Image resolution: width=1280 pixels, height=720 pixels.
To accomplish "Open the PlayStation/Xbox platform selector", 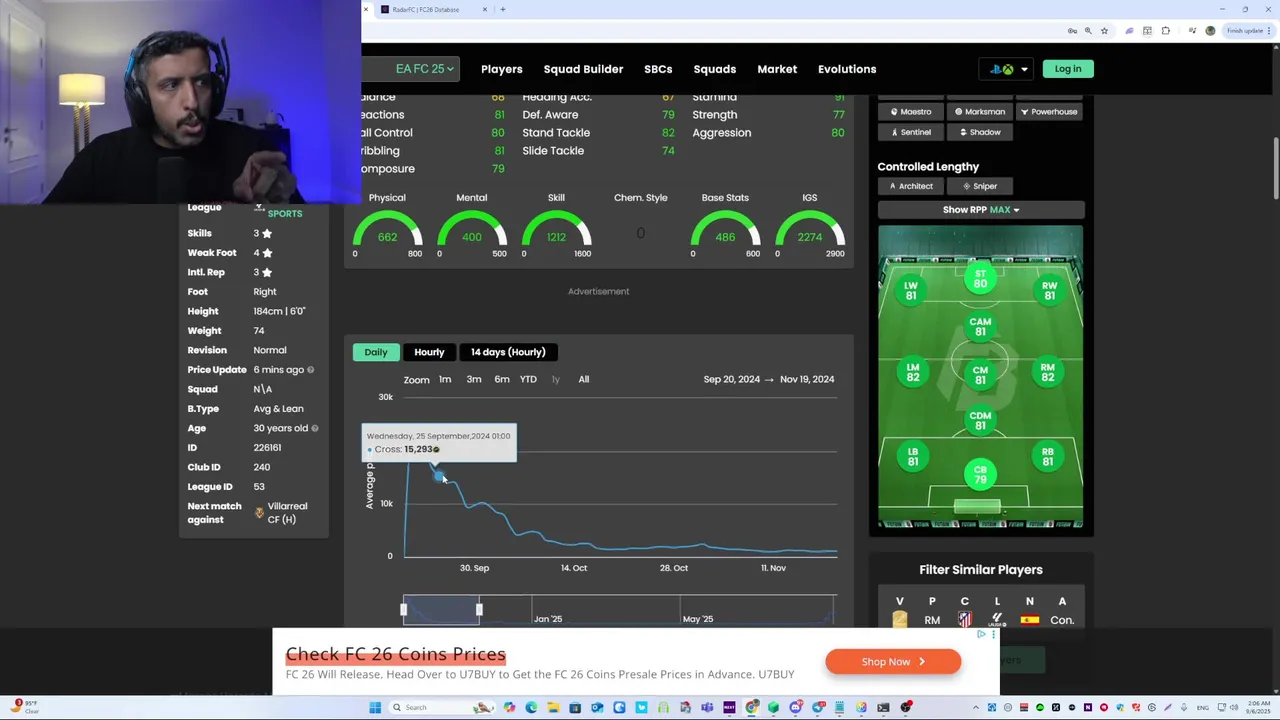I will coord(1008,69).
